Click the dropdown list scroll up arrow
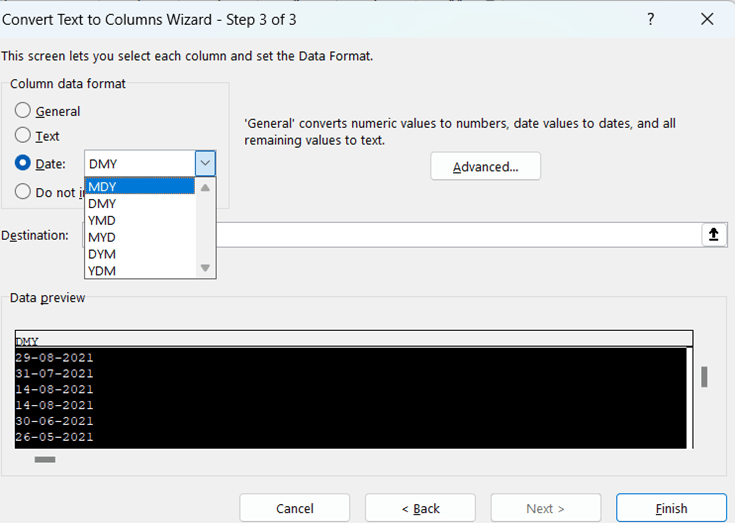 [205, 187]
